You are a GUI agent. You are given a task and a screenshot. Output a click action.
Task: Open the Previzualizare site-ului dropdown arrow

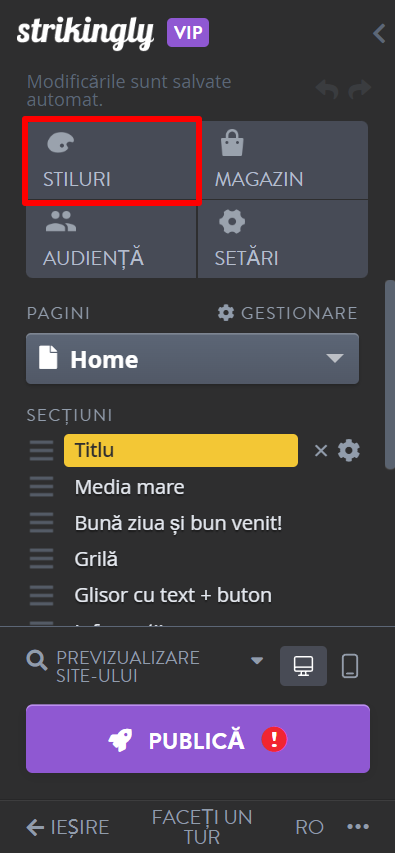click(257, 660)
